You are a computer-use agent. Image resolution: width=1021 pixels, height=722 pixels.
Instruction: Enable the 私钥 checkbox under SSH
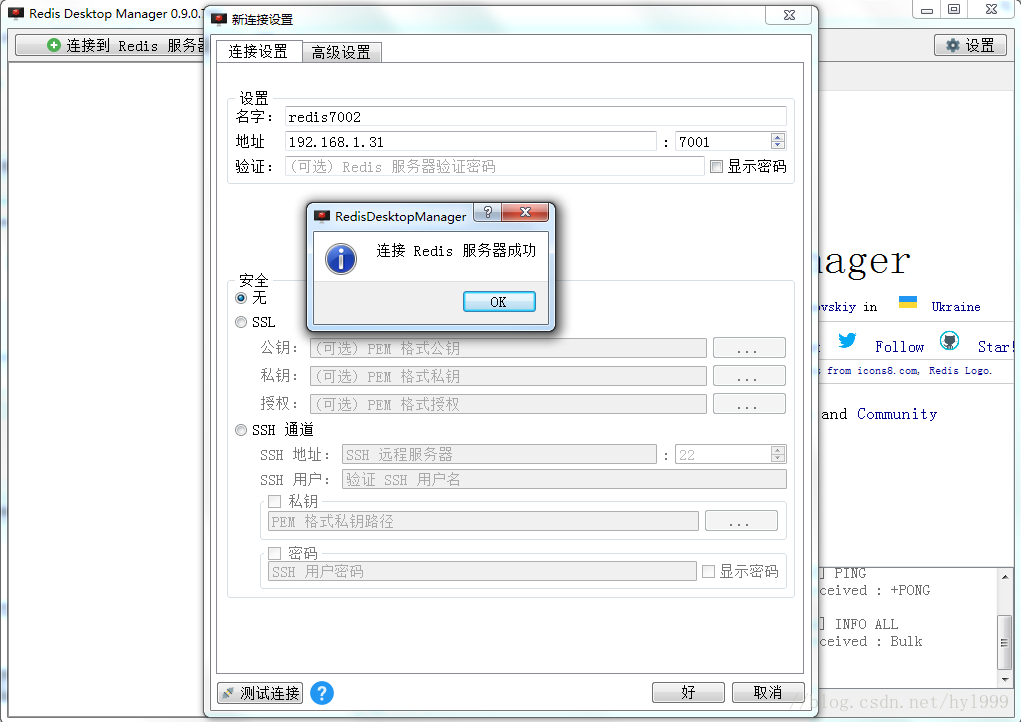click(274, 501)
